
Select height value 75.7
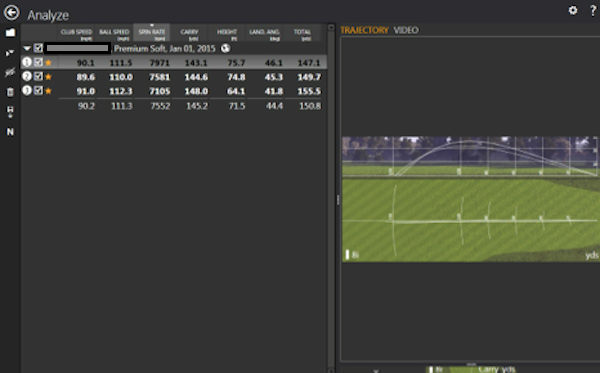236,63
